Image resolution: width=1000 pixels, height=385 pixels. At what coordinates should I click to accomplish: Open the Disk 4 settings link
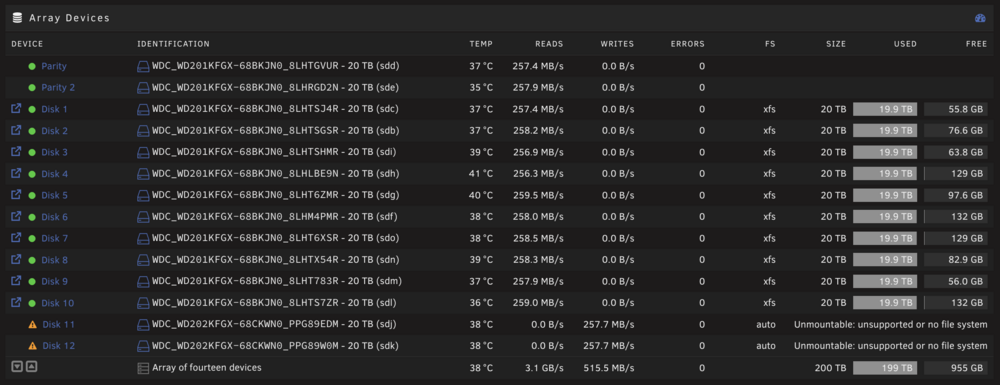(55, 173)
